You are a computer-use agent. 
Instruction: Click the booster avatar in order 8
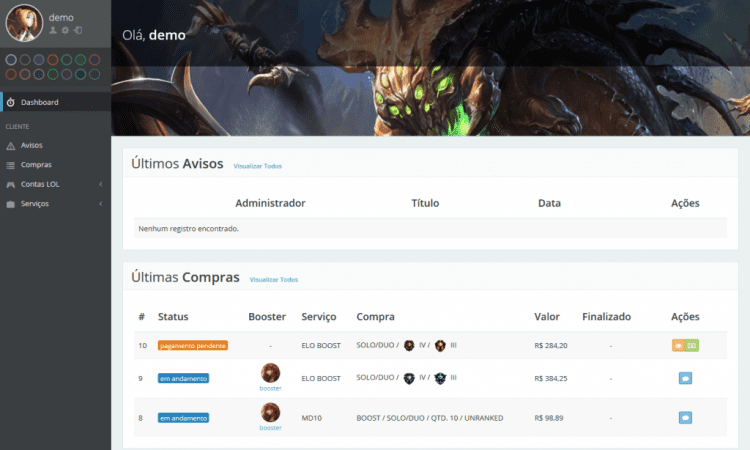(x=270, y=412)
